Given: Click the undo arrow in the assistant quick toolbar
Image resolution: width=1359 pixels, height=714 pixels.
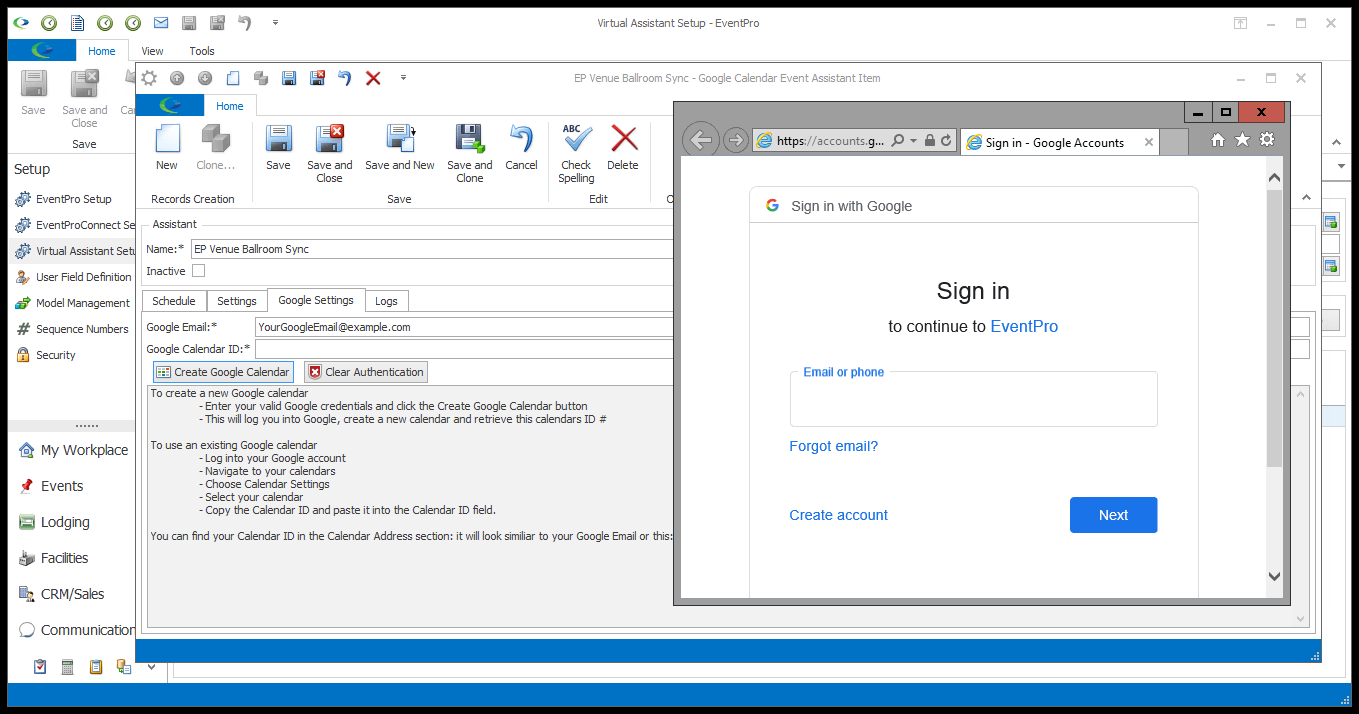Looking at the screenshot, I should click(345, 78).
